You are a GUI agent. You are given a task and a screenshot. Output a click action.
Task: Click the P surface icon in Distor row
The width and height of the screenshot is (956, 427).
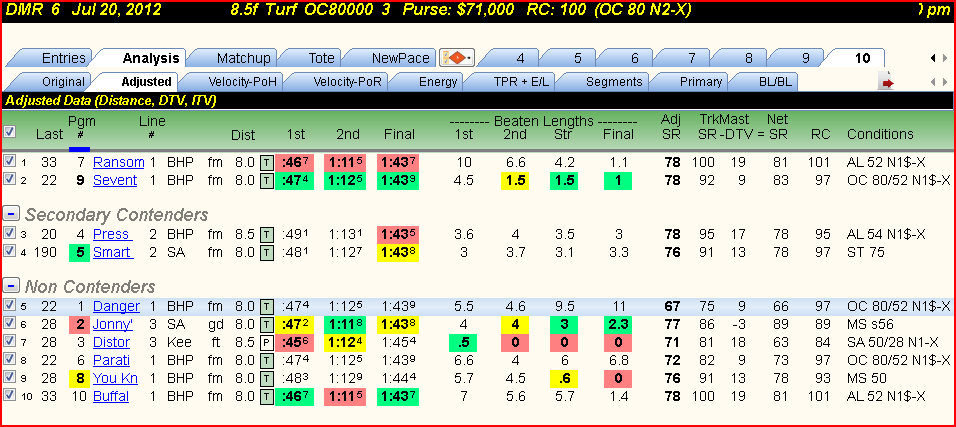267,343
